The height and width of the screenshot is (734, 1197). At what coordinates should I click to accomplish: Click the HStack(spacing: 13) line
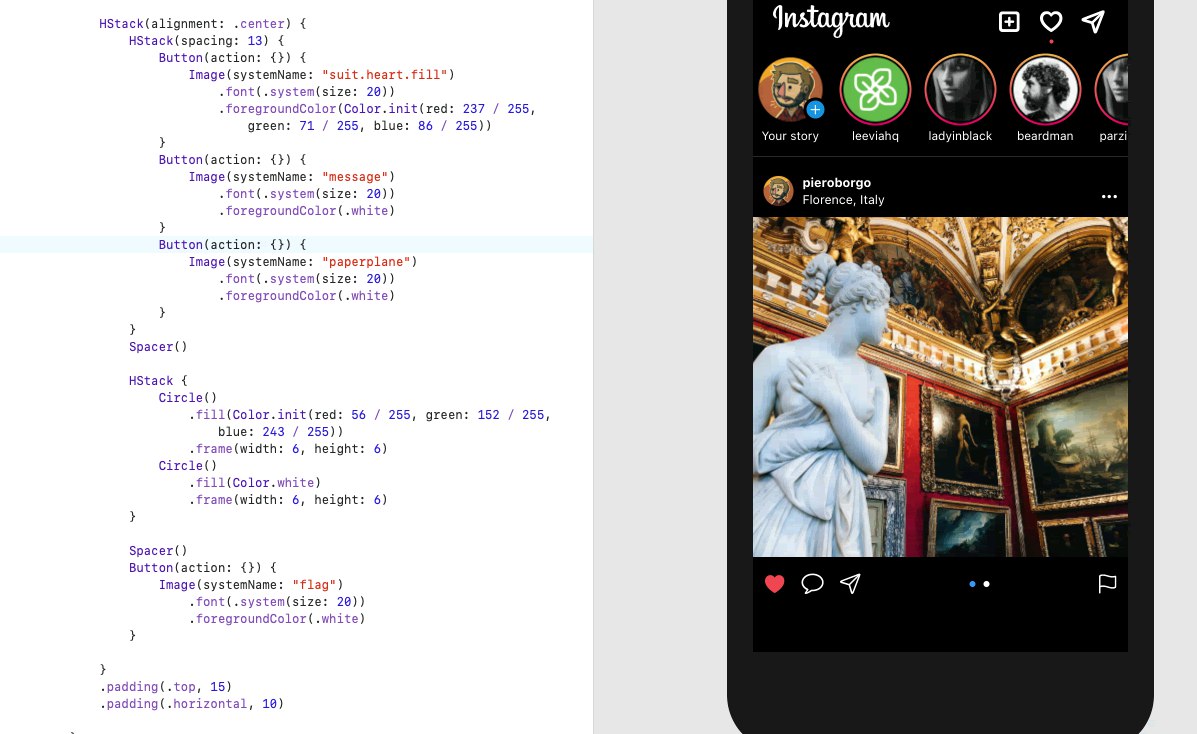tap(206, 41)
